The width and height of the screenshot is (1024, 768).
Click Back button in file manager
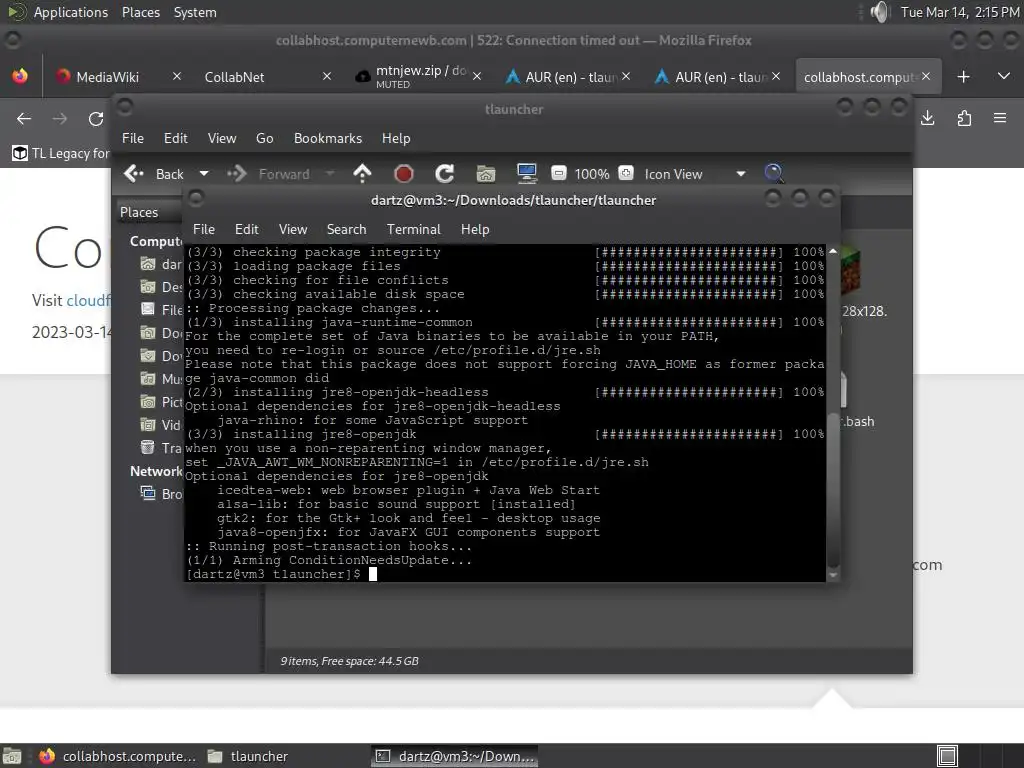pyautogui.click(x=155, y=174)
